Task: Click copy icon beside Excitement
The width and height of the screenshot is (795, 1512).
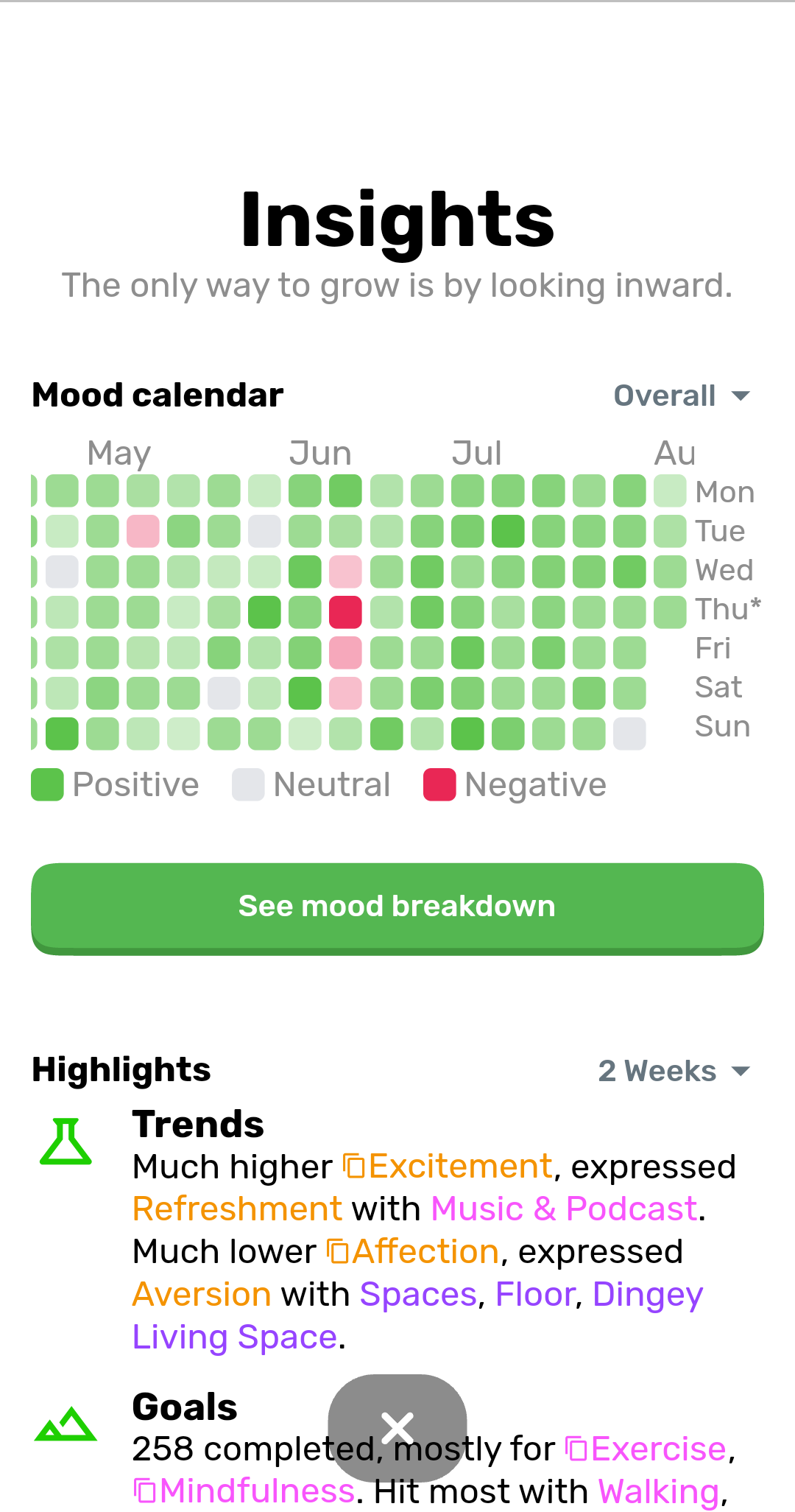Action: coord(354,1167)
